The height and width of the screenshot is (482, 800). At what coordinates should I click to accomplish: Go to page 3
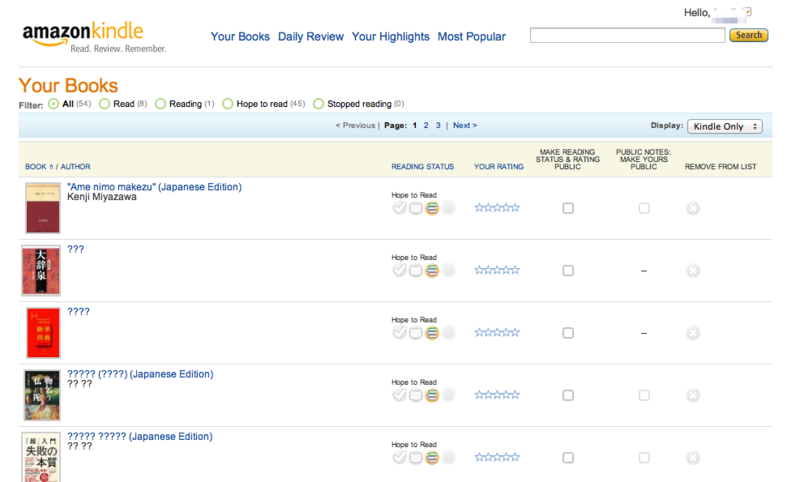438,125
